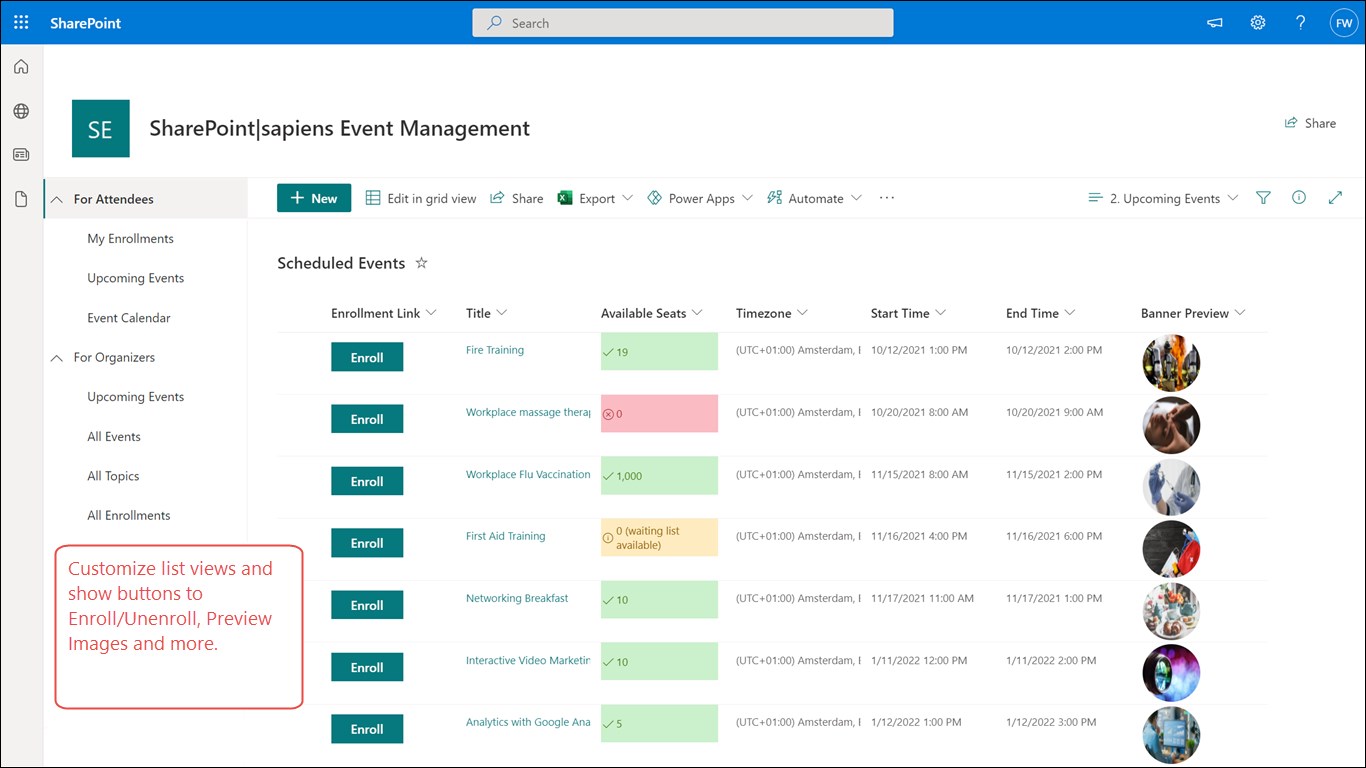Open the Networking Breakfast event link

(x=517, y=598)
